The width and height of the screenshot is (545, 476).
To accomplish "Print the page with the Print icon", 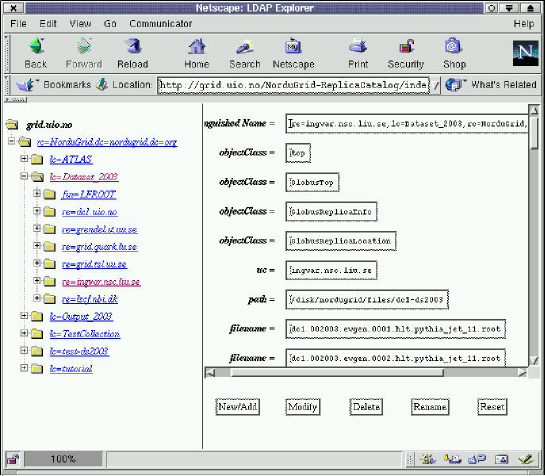I will point(358,46).
